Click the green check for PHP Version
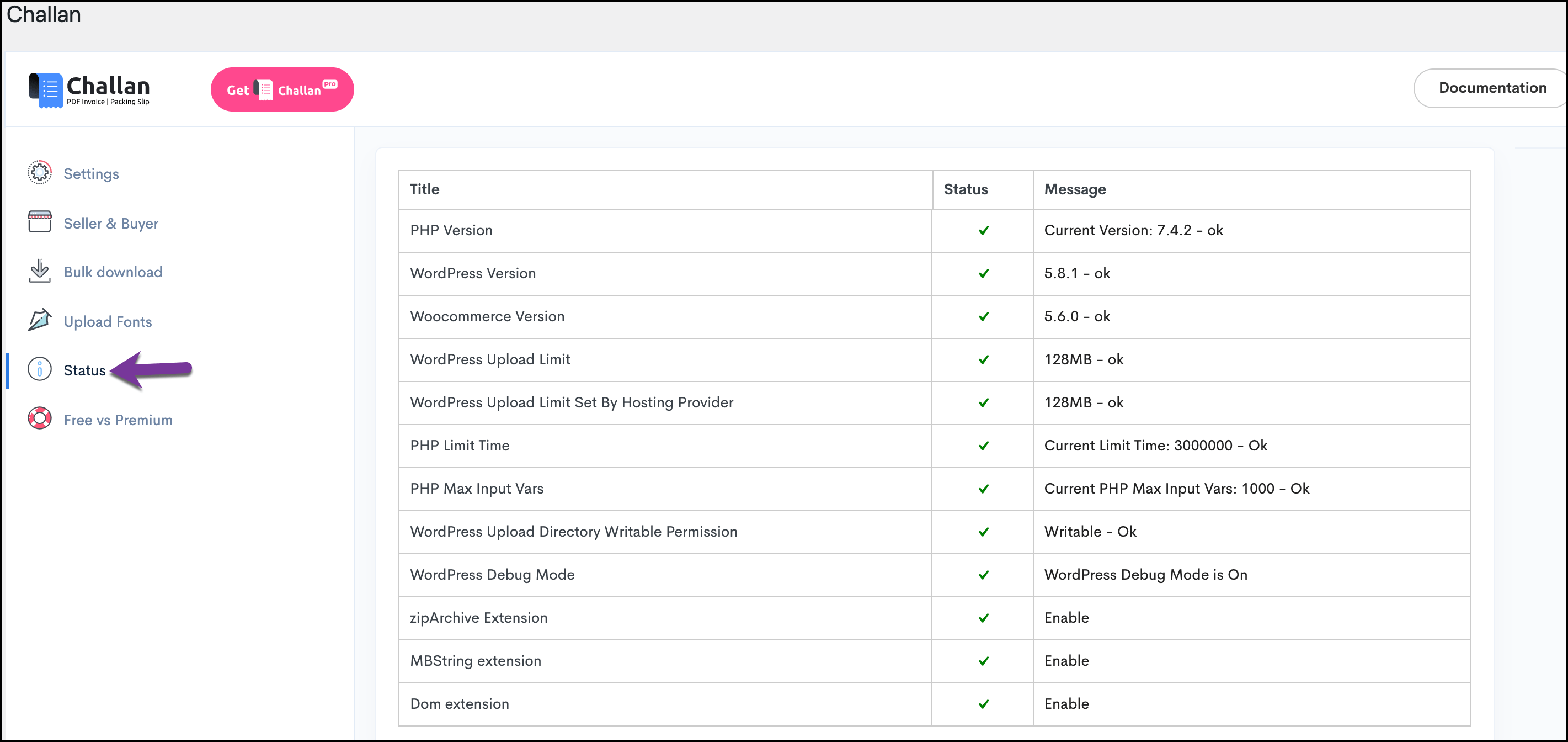The image size is (1568, 742). pyautogui.click(x=983, y=231)
